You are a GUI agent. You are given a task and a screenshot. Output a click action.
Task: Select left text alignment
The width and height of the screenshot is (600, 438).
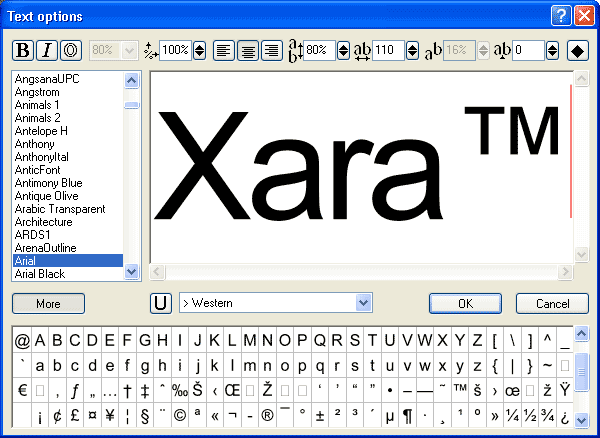pos(223,50)
